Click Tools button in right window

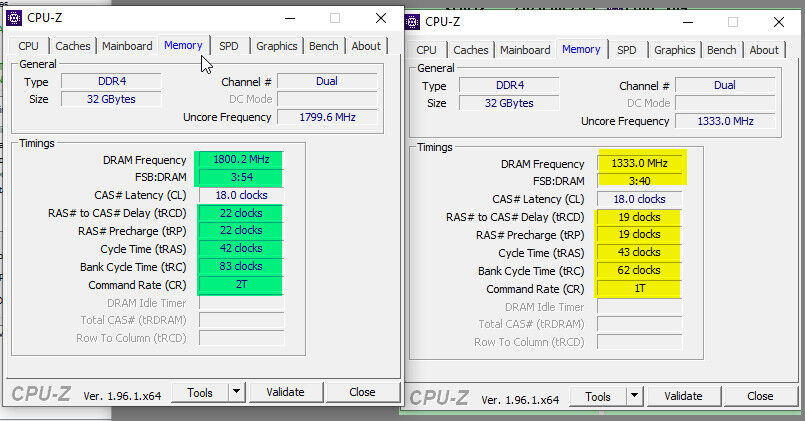point(598,397)
